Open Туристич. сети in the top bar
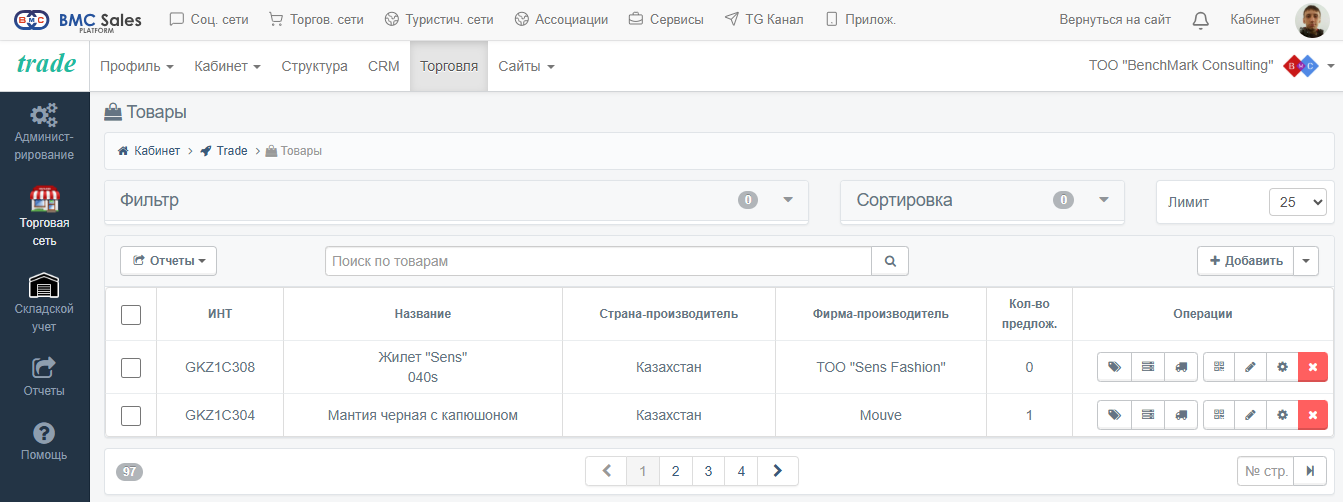Screen dimensions: 1343x502 pos(439,19)
